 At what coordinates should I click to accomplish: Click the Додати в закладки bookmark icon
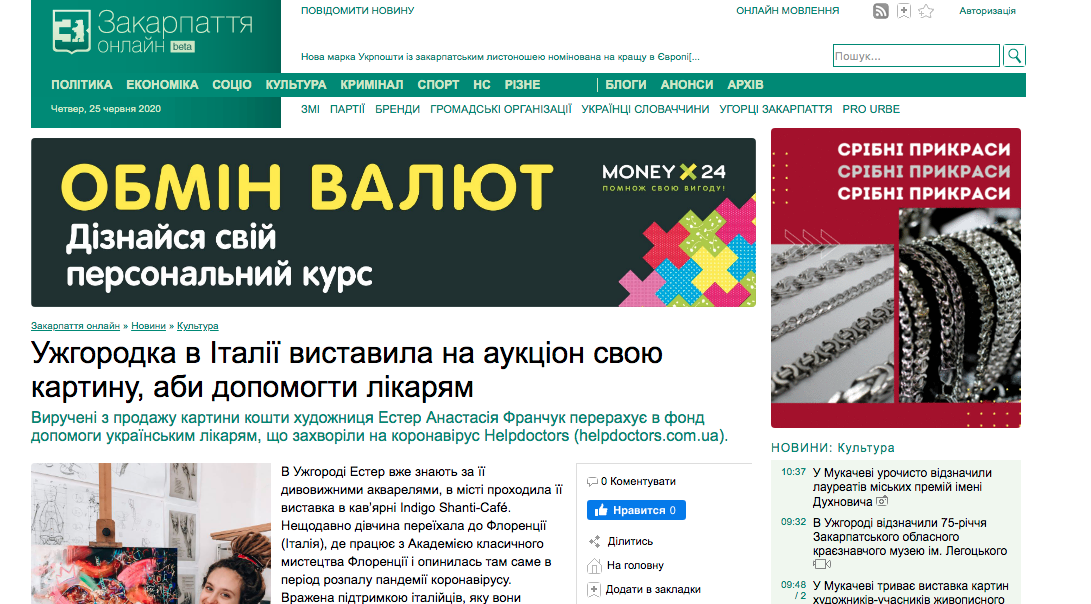[594, 589]
